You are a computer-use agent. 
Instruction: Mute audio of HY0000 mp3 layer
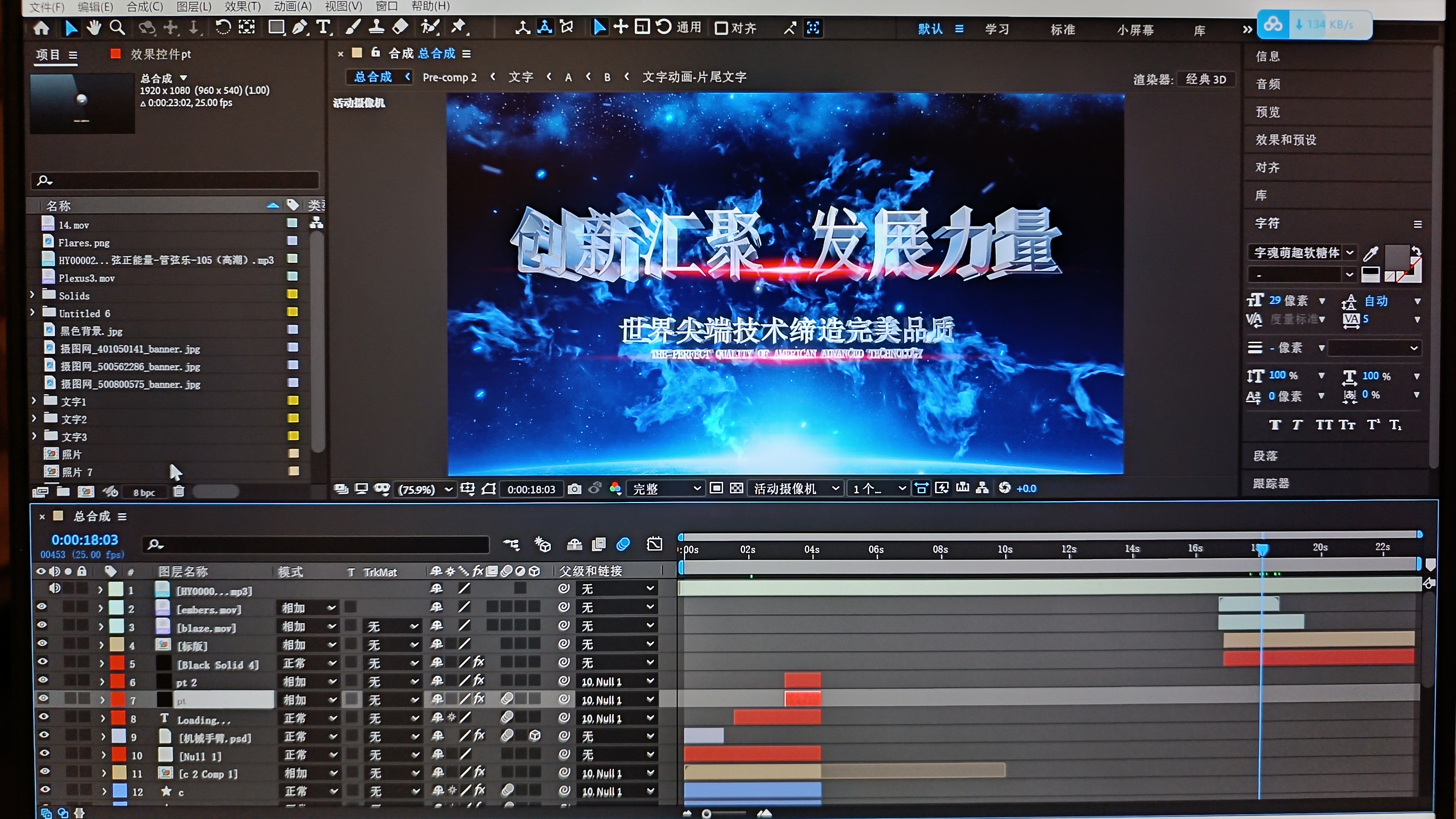tap(55, 588)
